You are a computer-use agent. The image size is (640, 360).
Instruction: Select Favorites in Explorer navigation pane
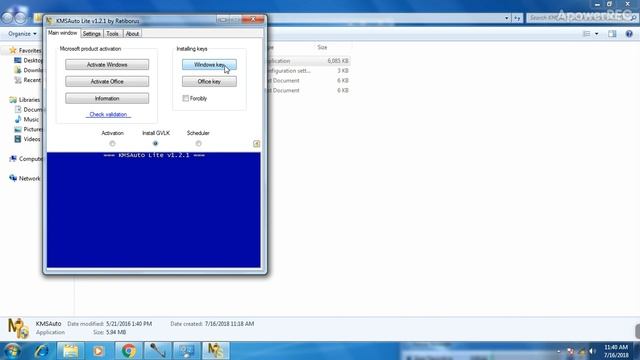click(30, 51)
